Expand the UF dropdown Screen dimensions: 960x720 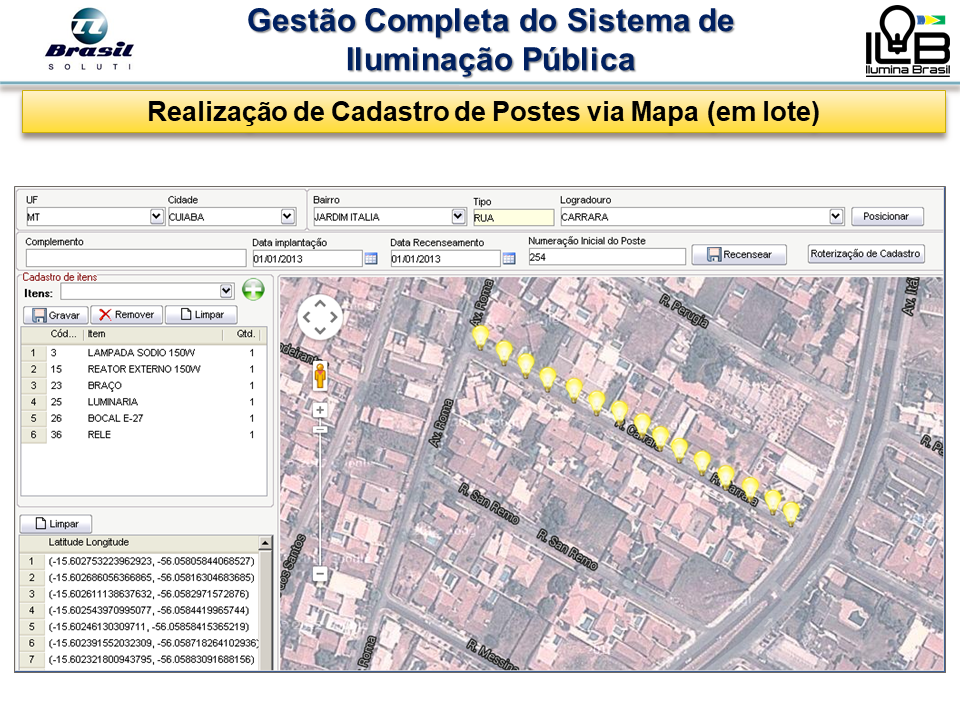(156, 216)
